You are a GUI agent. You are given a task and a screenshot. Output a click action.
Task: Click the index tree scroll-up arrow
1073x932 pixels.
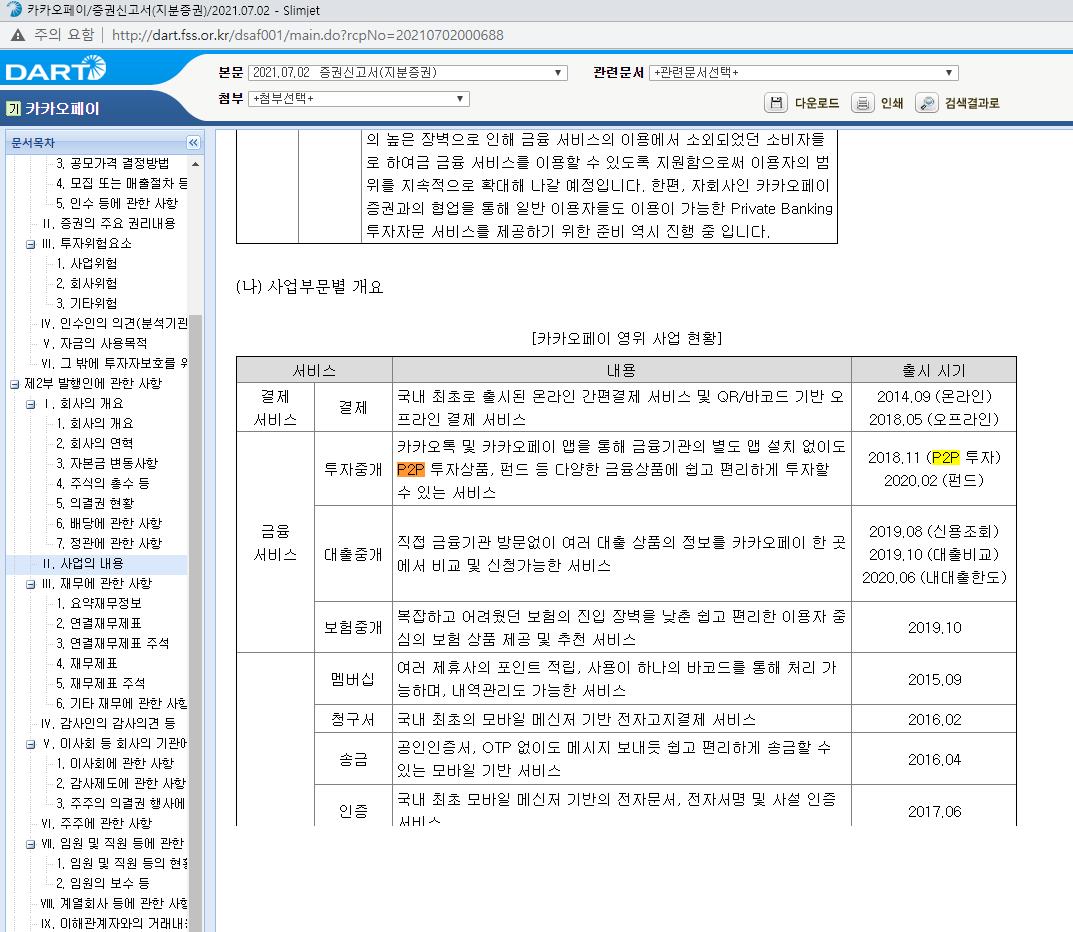196,164
